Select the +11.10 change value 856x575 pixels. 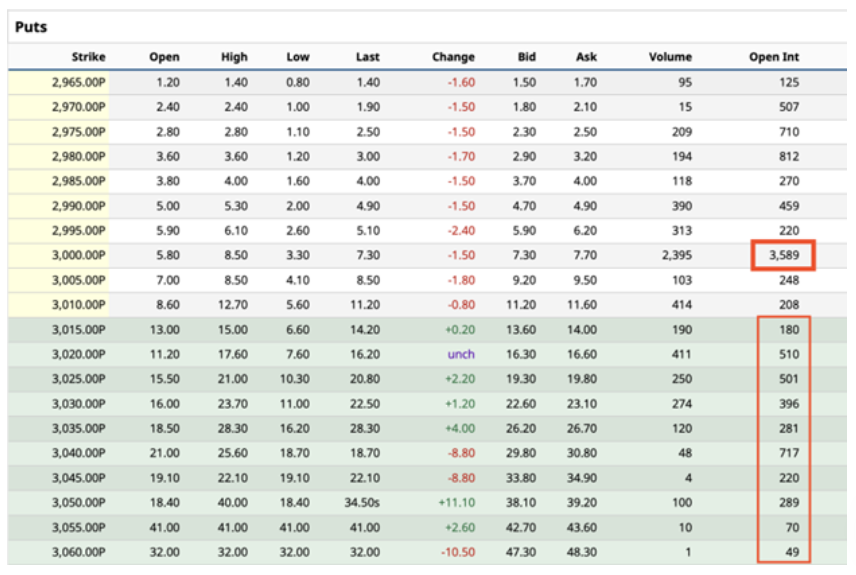coord(456,503)
